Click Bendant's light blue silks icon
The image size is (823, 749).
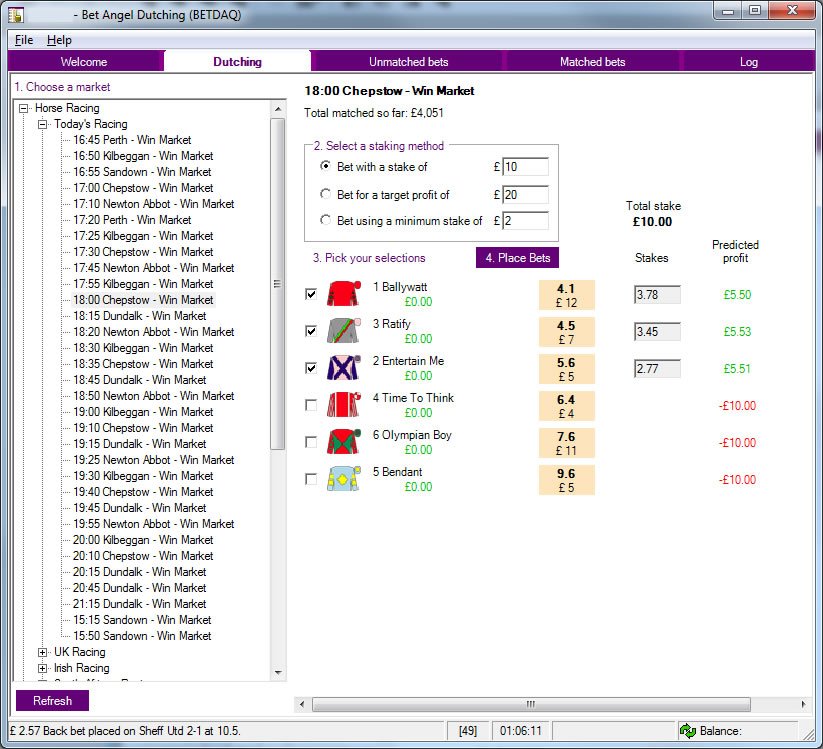343,479
